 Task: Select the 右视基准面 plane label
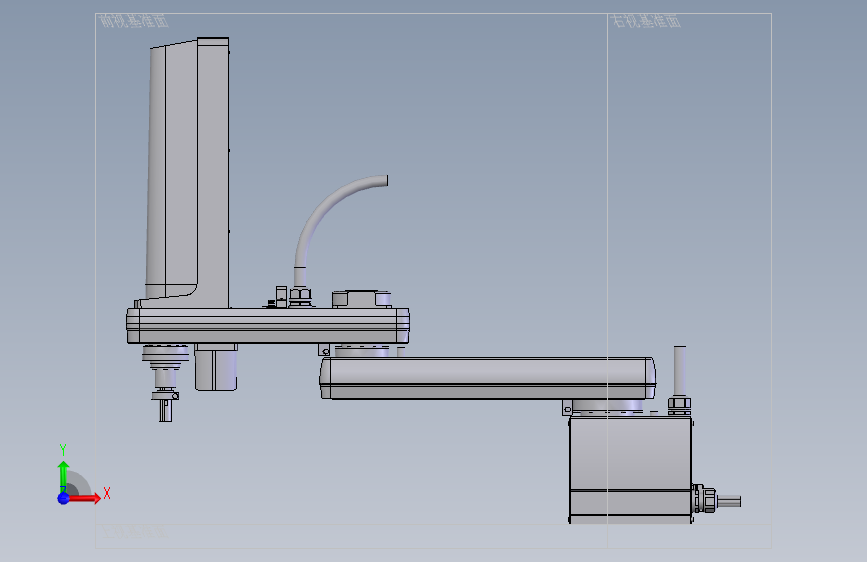coord(645,21)
